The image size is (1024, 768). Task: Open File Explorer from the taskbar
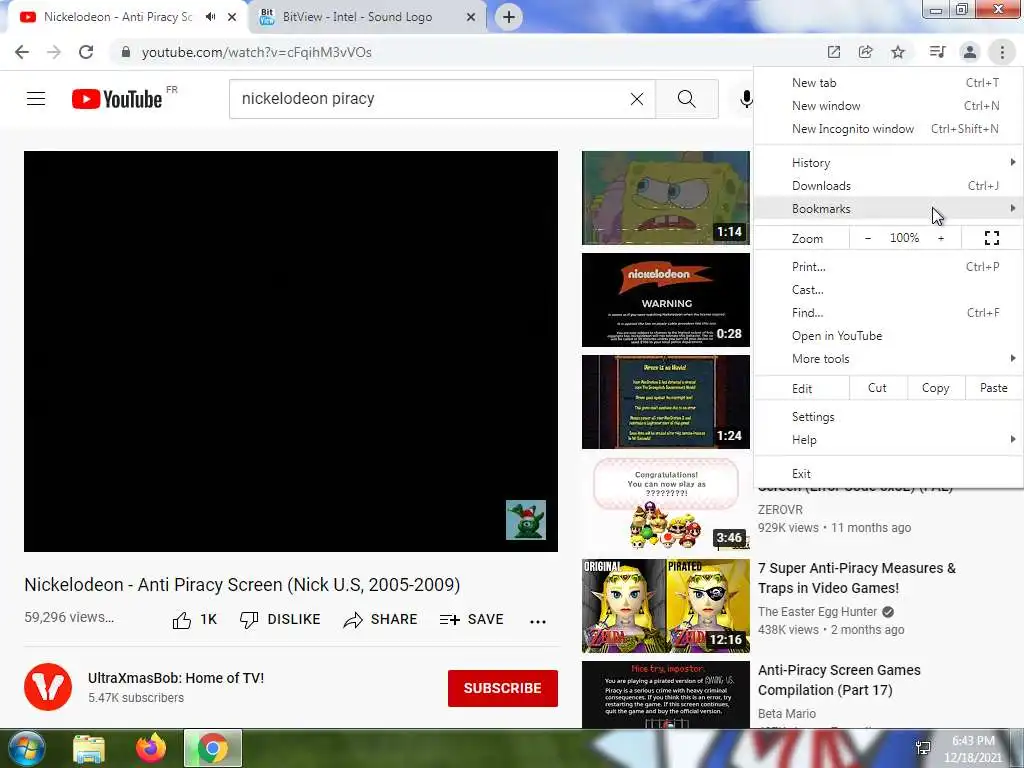tap(89, 748)
